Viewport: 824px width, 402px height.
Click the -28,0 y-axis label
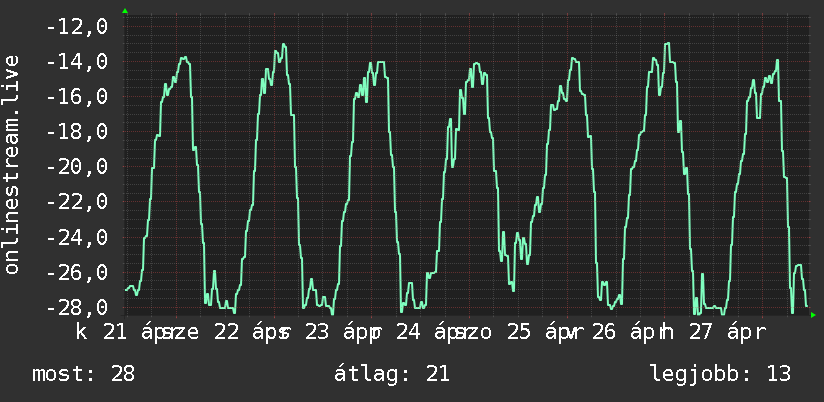77,307
